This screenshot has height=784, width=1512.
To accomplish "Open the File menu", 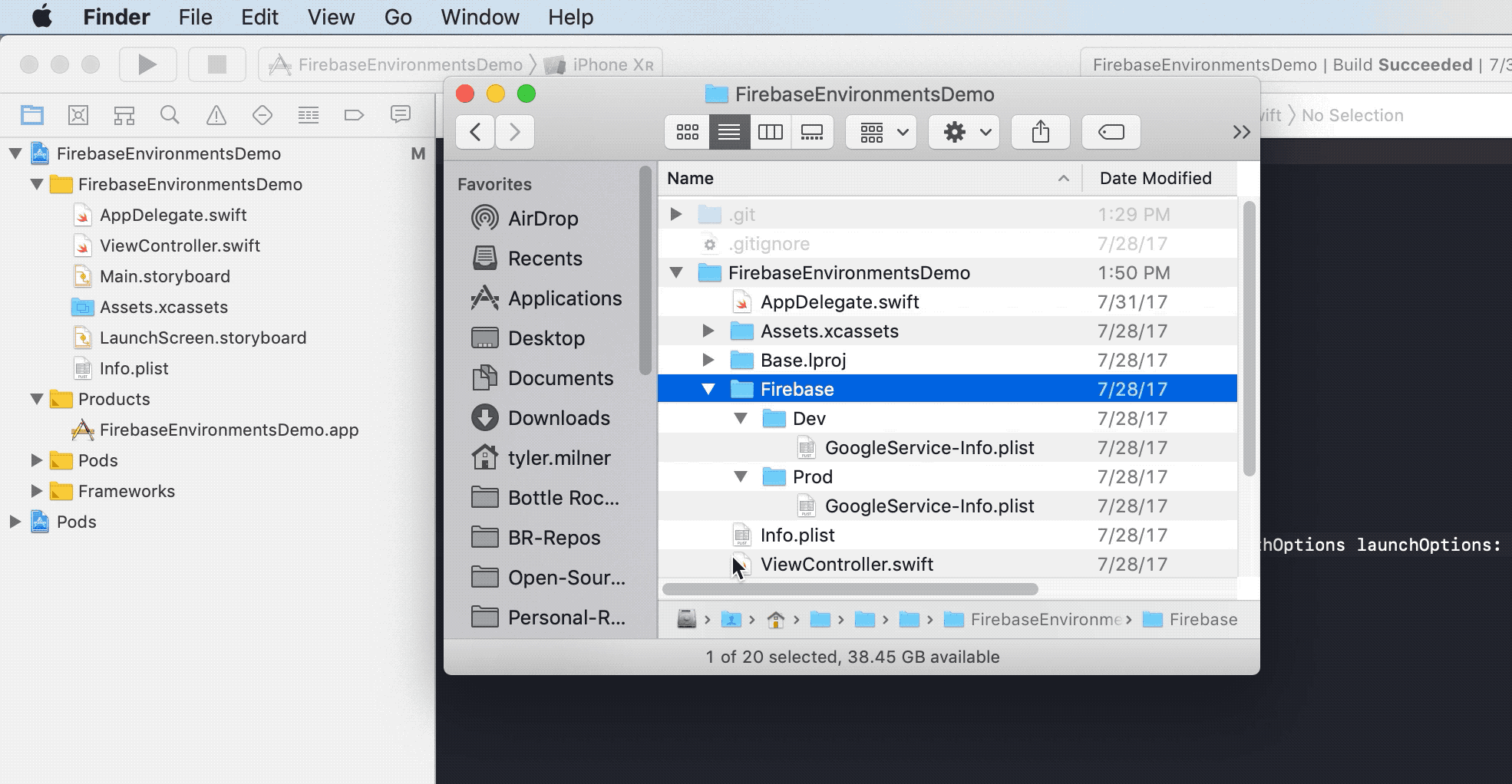I will click(196, 17).
